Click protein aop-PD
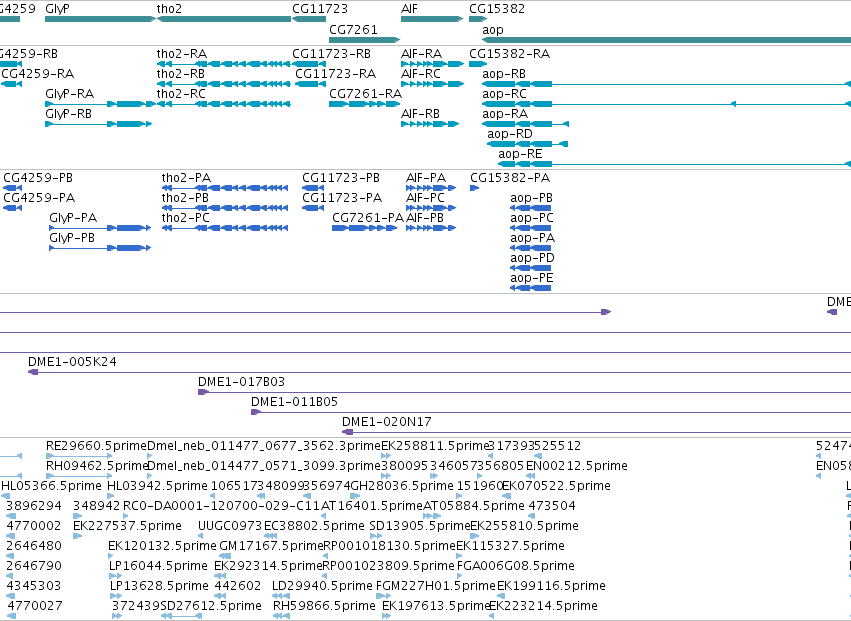Viewport: 851px width, 621px height. click(x=531, y=268)
